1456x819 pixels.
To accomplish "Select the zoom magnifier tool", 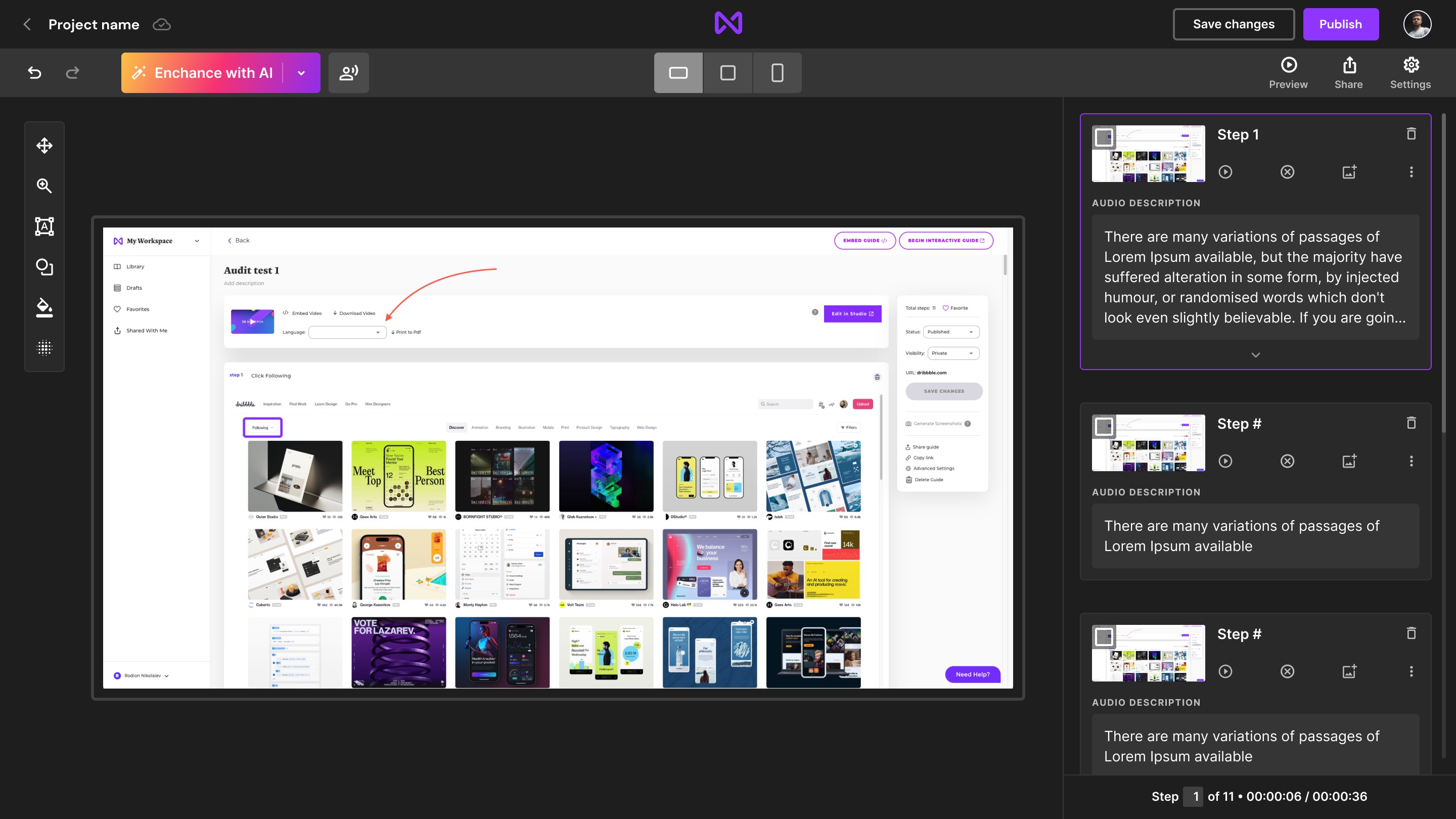I will pyautogui.click(x=44, y=186).
